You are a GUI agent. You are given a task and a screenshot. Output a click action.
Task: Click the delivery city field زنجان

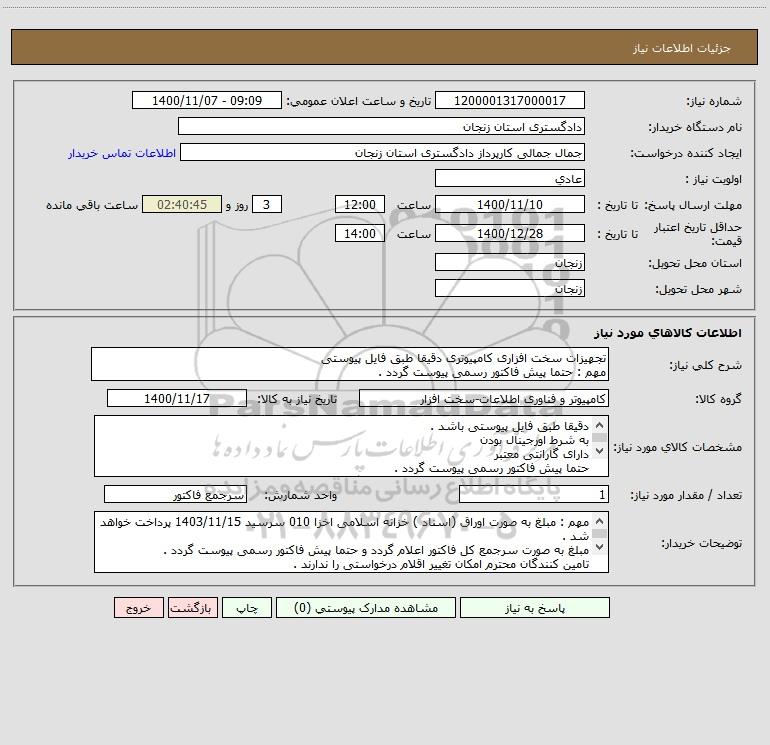pos(510,288)
